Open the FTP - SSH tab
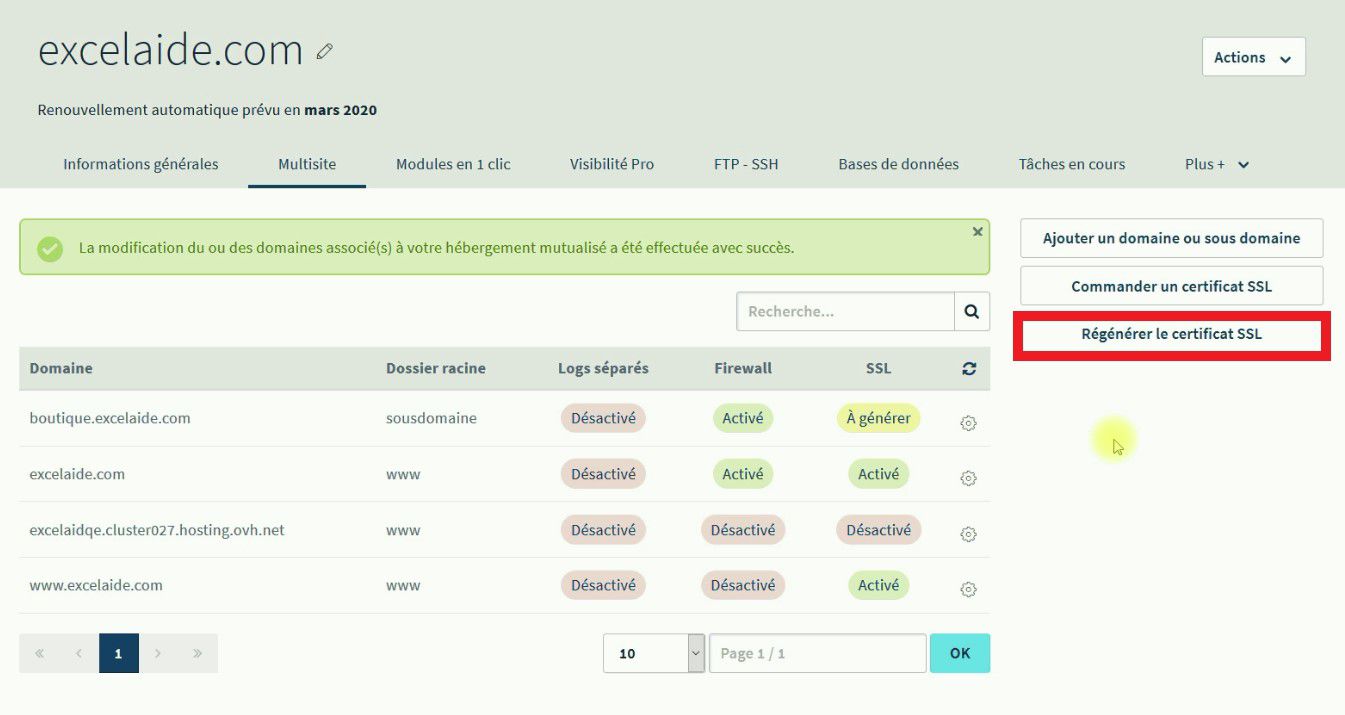The image size is (1345, 715). 746,164
